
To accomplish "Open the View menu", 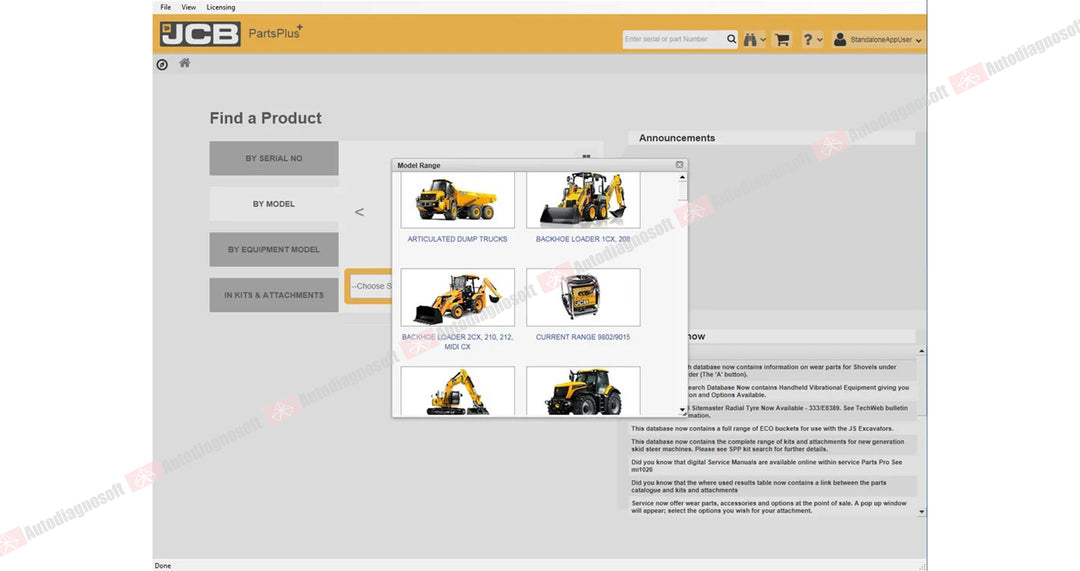I will tap(189, 7).
